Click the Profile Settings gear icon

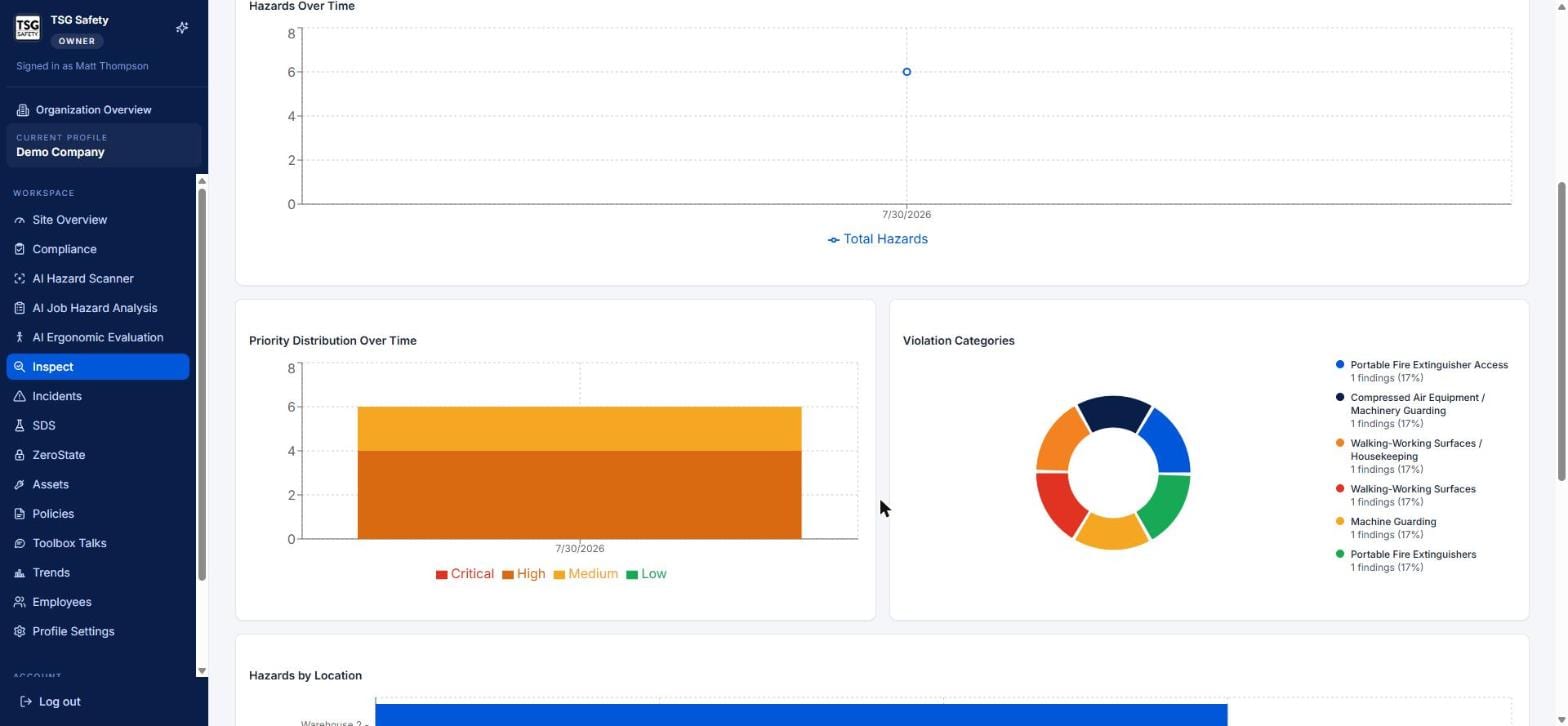point(20,632)
